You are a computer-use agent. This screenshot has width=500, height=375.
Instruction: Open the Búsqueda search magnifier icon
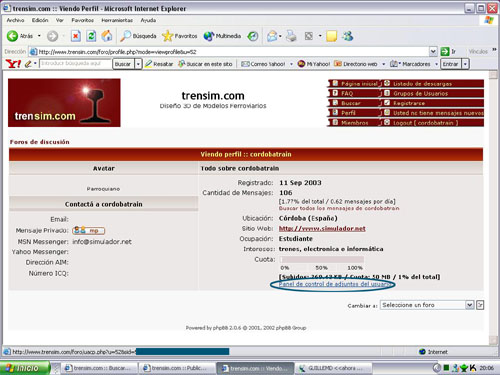tap(125, 36)
